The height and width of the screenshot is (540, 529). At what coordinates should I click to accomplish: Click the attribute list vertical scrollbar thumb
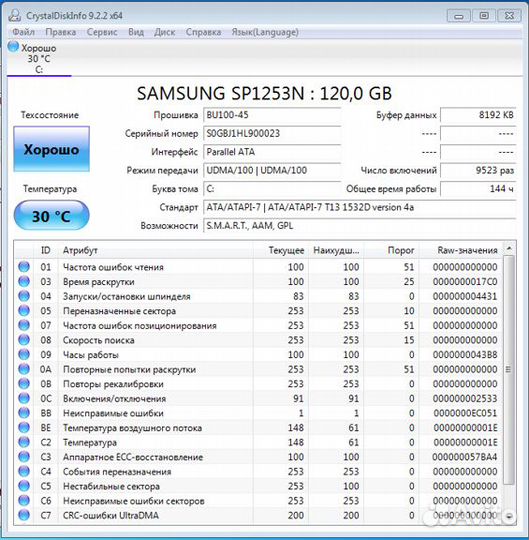tap(509, 369)
